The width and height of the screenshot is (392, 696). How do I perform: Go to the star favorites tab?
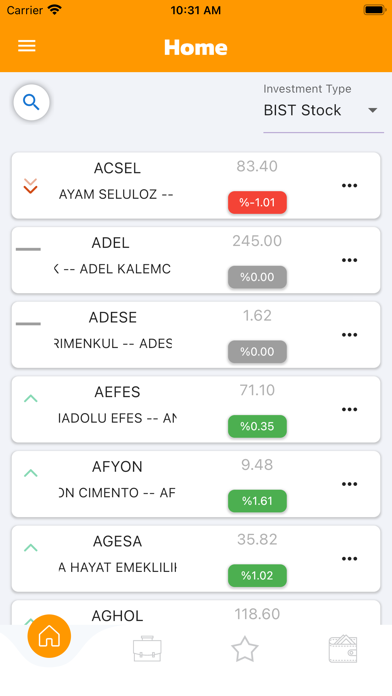[x=245, y=649]
